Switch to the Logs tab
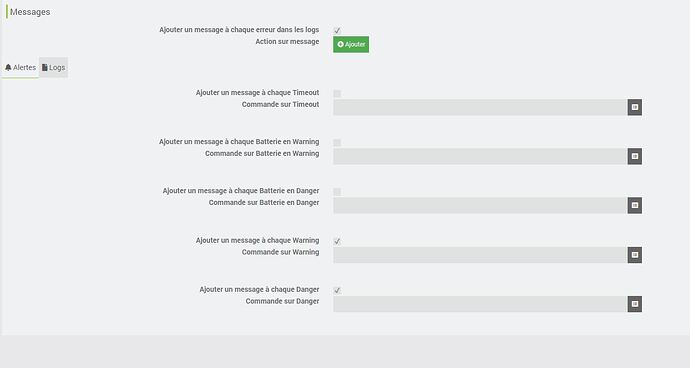Image resolution: width=690 pixels, height=368 pixels. [x=53, y=67]
